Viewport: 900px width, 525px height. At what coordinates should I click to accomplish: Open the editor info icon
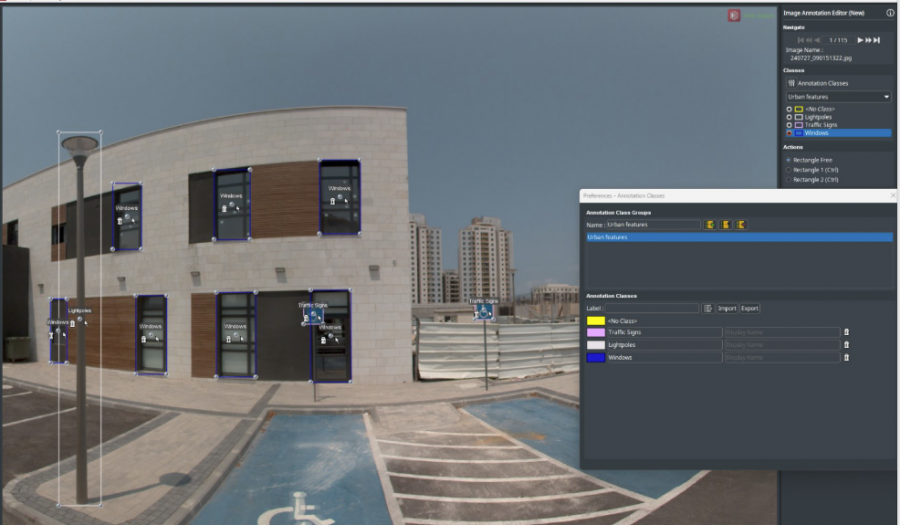[x=890, y=13]
